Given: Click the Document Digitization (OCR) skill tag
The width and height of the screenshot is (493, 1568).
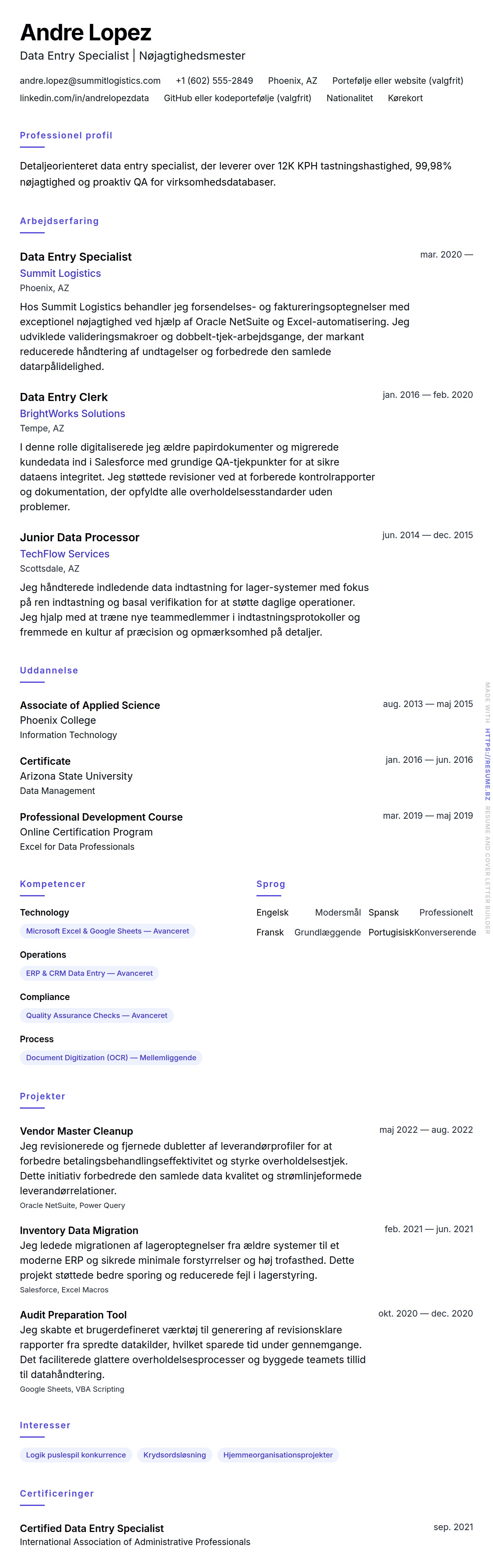Looking at the screenshot, I should pos(111,1057).
